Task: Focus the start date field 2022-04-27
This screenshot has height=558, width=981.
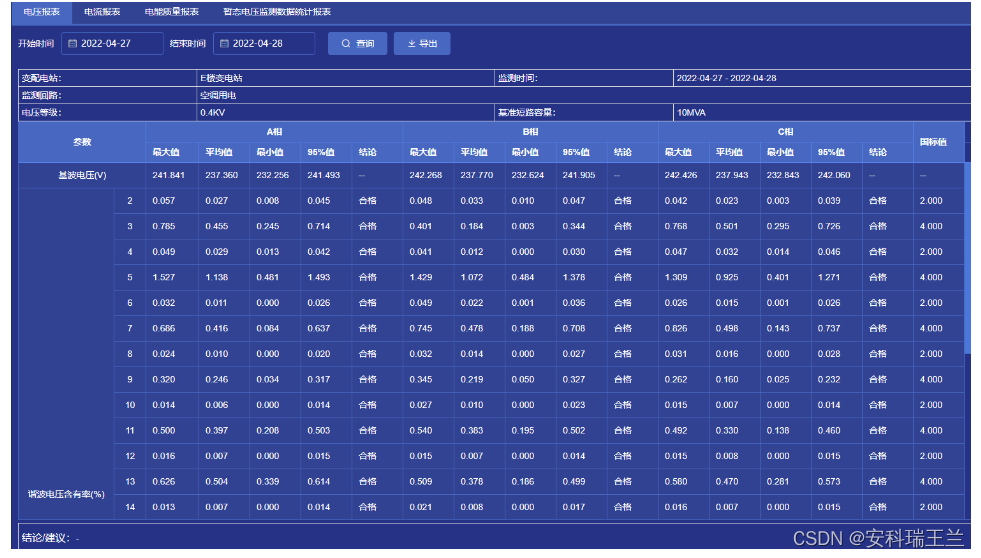Action: tap(113, 44)
